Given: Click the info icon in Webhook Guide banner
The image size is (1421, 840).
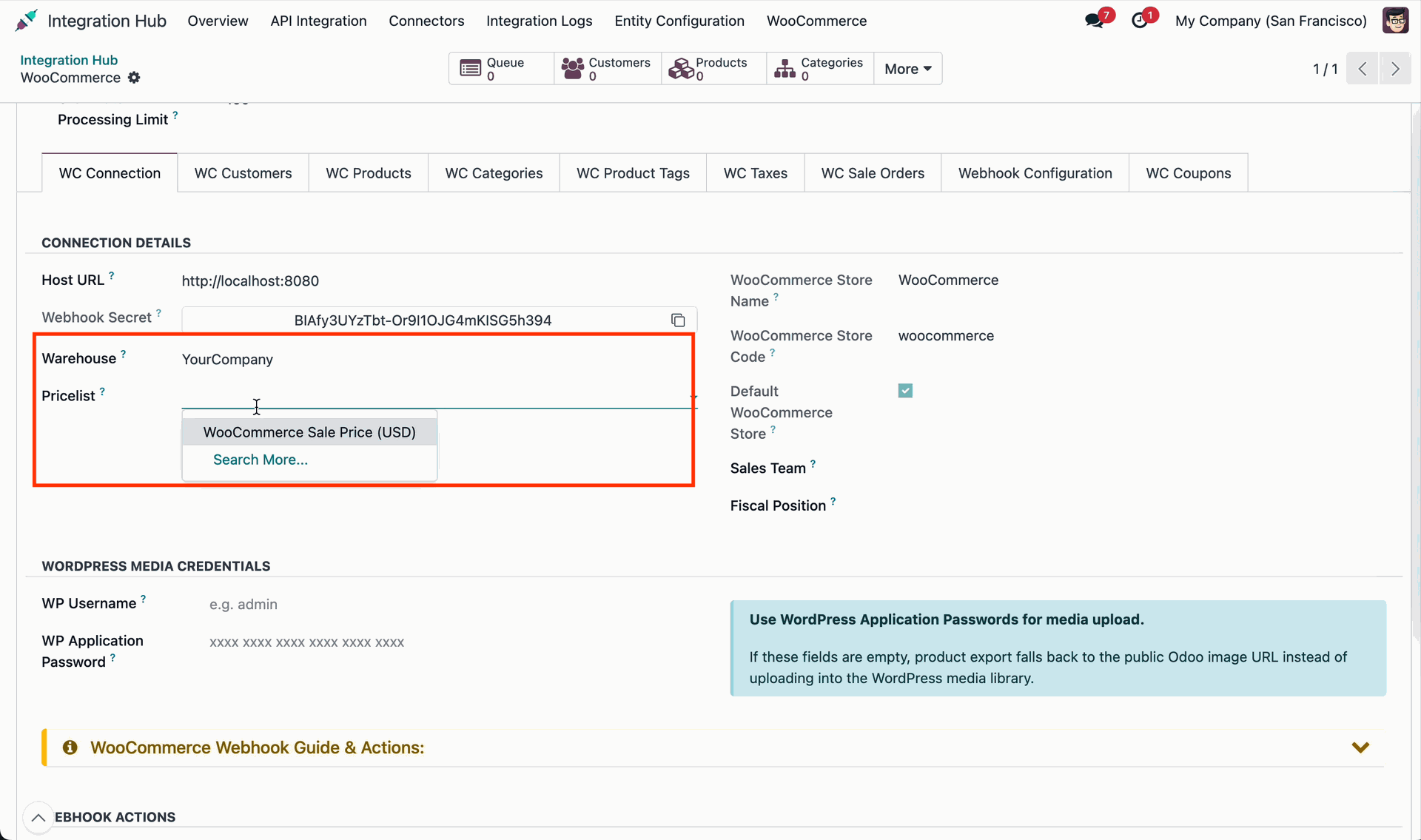Looking at the screenshot, I should (x=70, y=747).
